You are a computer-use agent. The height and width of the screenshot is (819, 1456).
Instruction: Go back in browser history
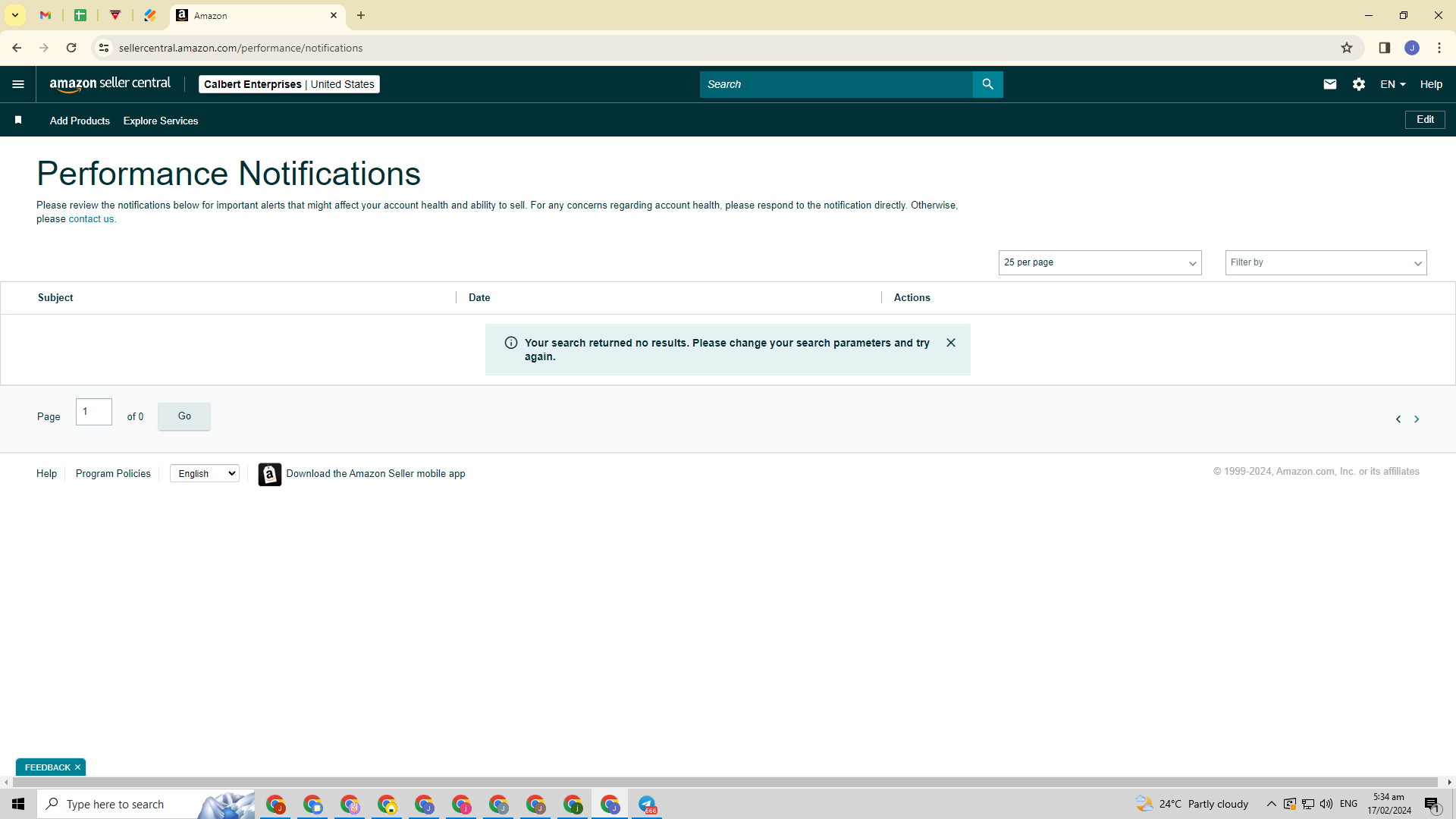(17, 48)
